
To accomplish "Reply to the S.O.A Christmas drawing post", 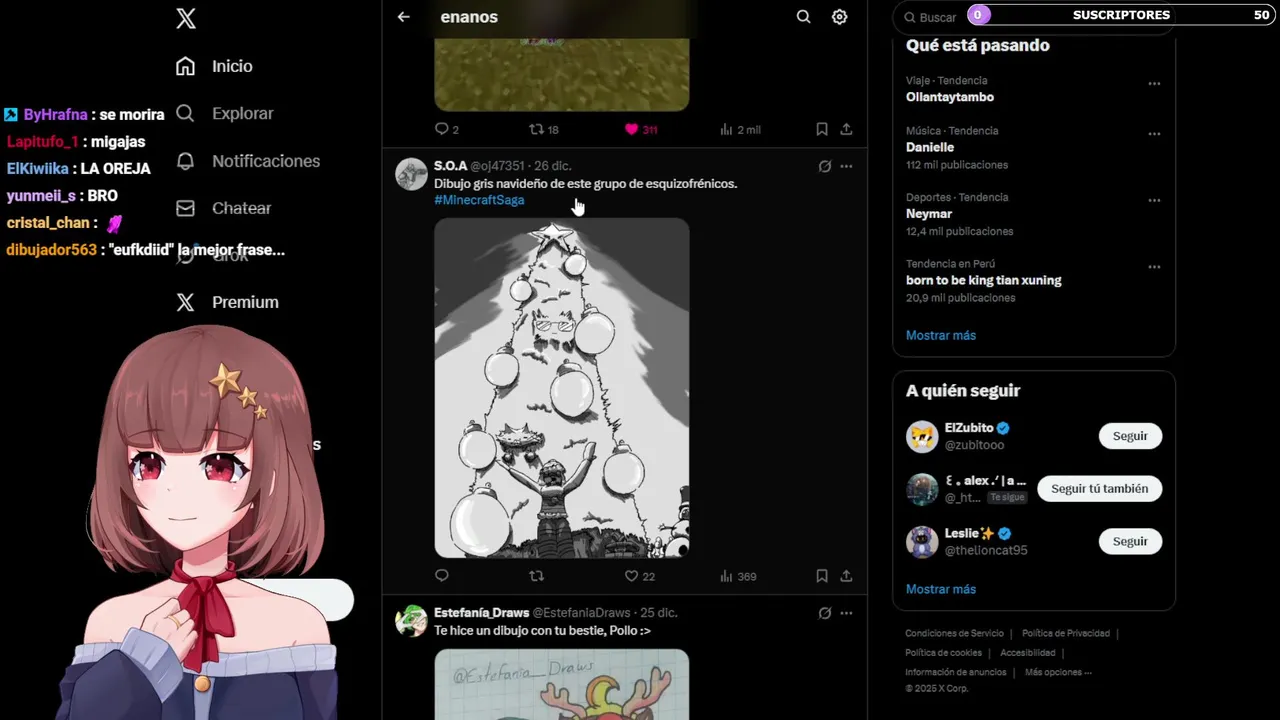I will tap(442, 576).
